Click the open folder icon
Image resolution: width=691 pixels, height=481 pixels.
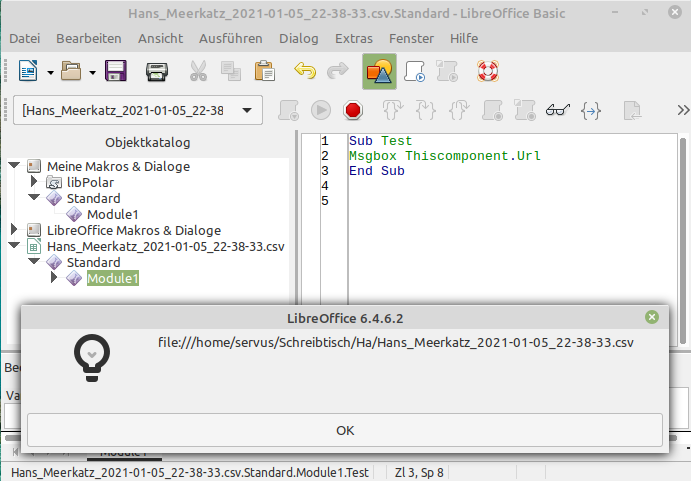[x=71, y=71]
